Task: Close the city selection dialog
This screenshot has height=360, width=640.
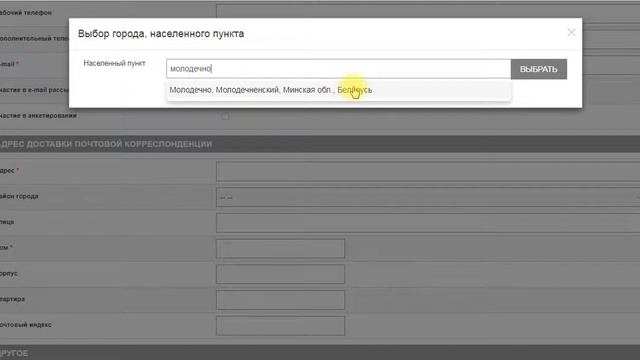Action: (571, 33)
